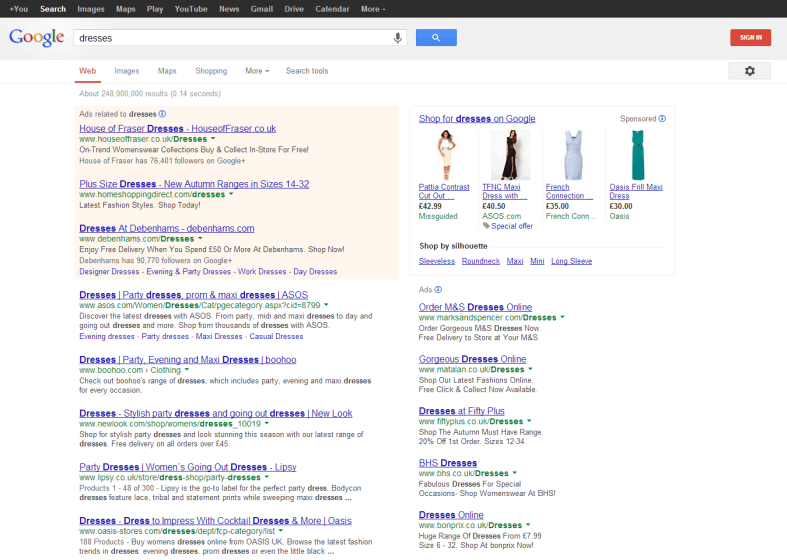Expand arrow beside matalan.co.uk/Dresses URL
This screenshot has width=787, height=560.
[x=530, y=369]
